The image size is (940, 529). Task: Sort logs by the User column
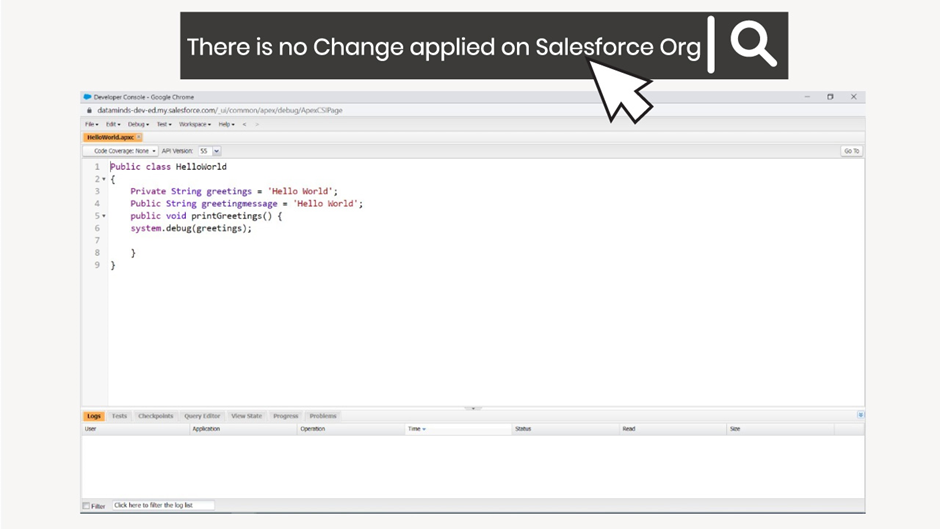[x=135, y=429]
